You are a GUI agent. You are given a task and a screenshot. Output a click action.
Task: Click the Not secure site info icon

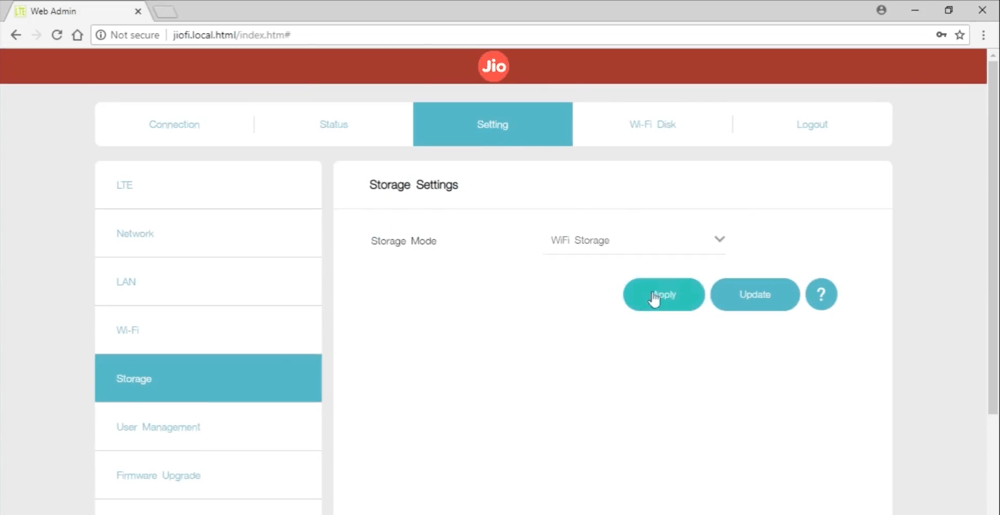click(101, 35)
